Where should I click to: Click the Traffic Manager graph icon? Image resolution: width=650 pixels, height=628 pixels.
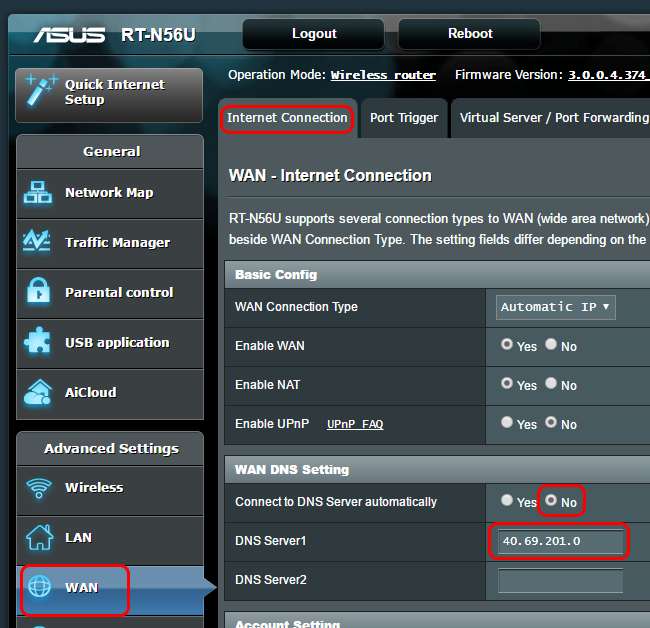[x=37, y=240]
